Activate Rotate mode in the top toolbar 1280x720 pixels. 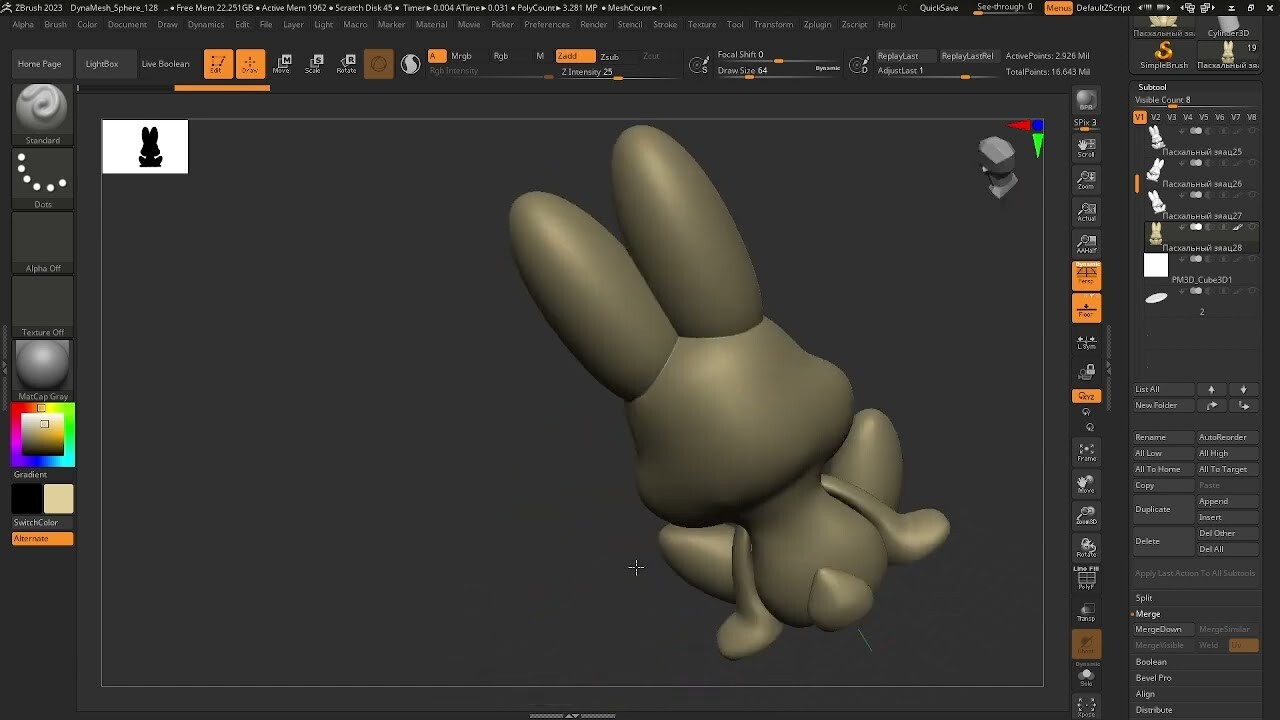(x=347, y=63)
